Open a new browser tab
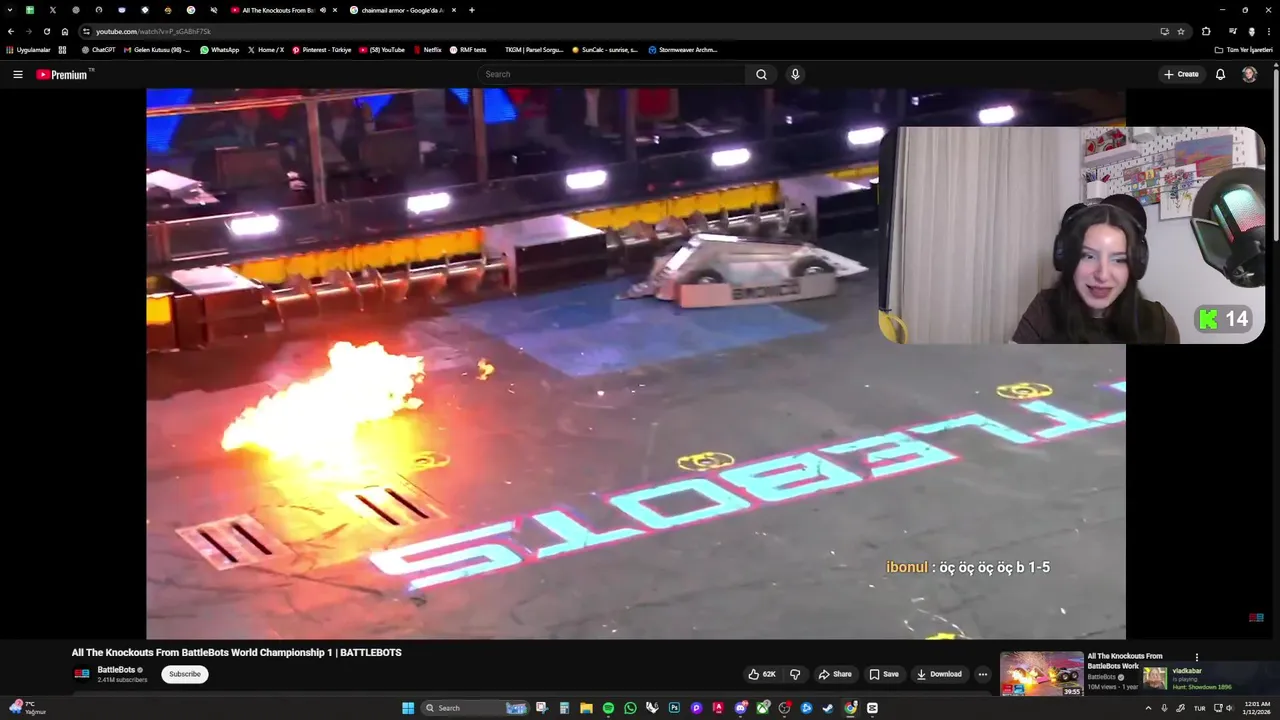This screenshot has width=1280, height=720. pos(472,10)
